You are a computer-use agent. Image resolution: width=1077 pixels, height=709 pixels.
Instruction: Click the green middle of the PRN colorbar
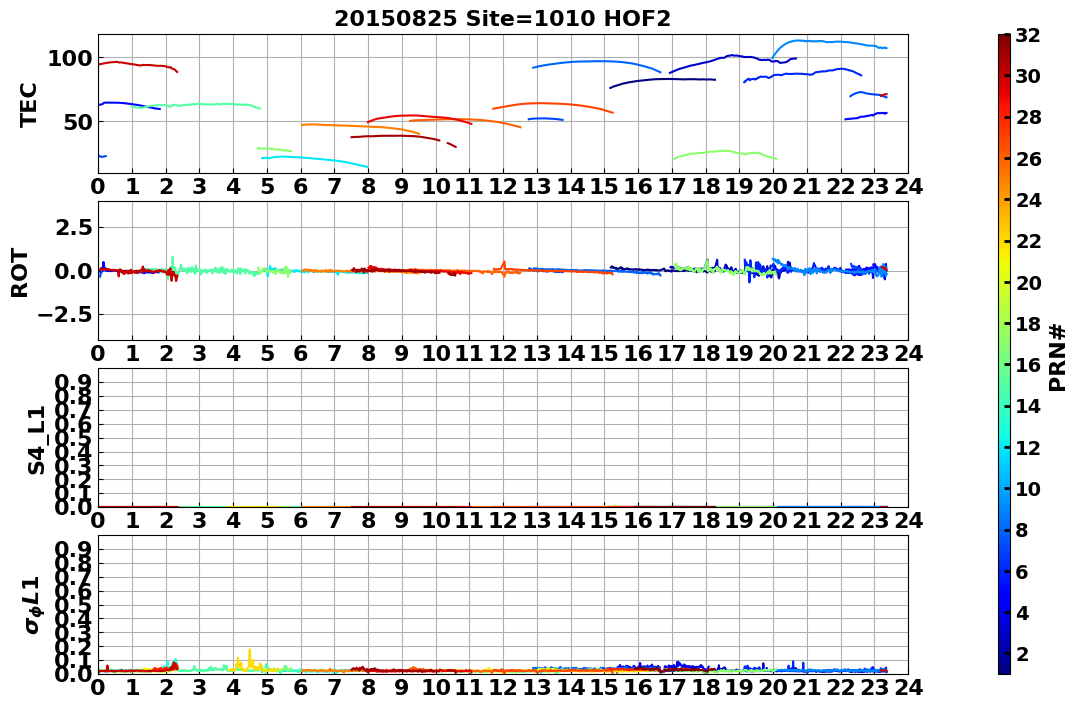coord(1004,354)
